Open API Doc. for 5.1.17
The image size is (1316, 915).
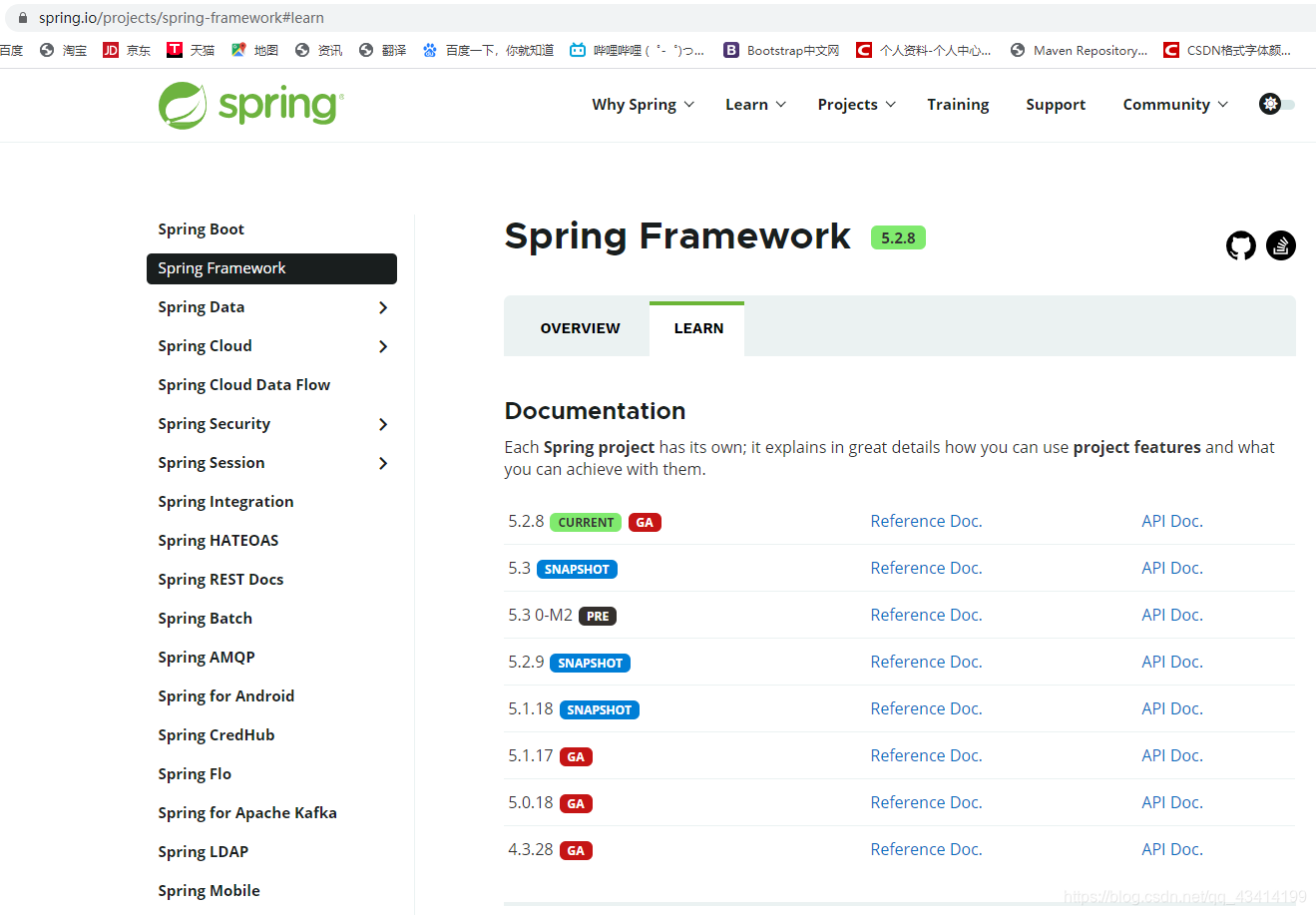point(1172,755)
